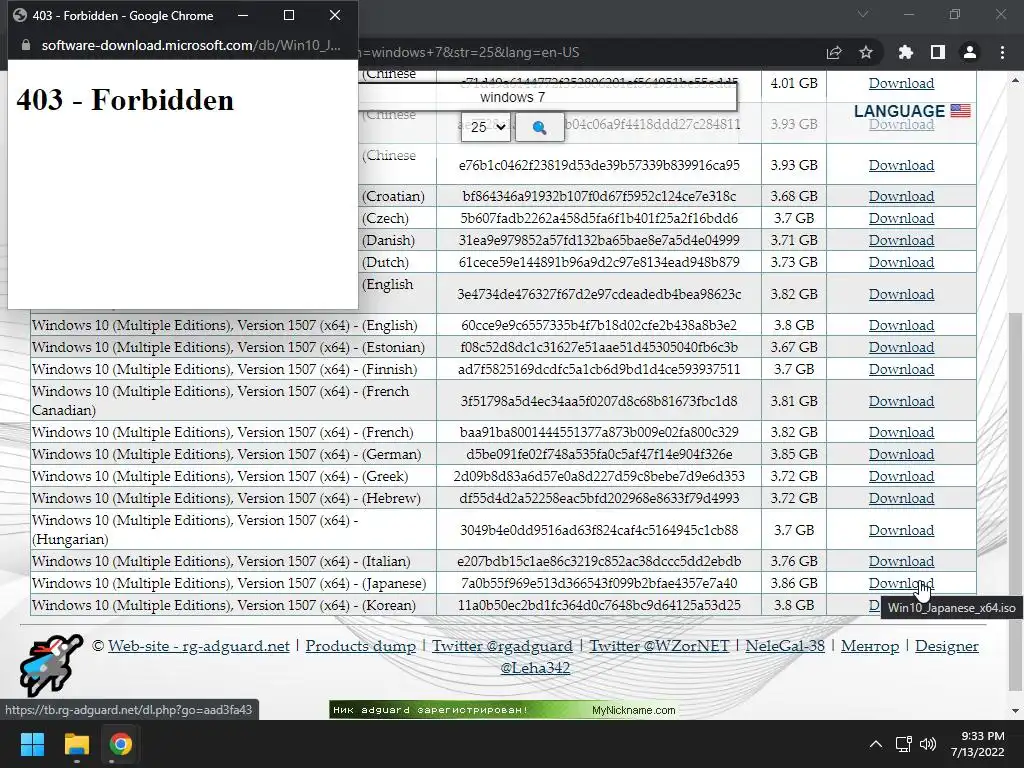
Task: Open File Explorer from the taskbar
Action: point(76,744)
